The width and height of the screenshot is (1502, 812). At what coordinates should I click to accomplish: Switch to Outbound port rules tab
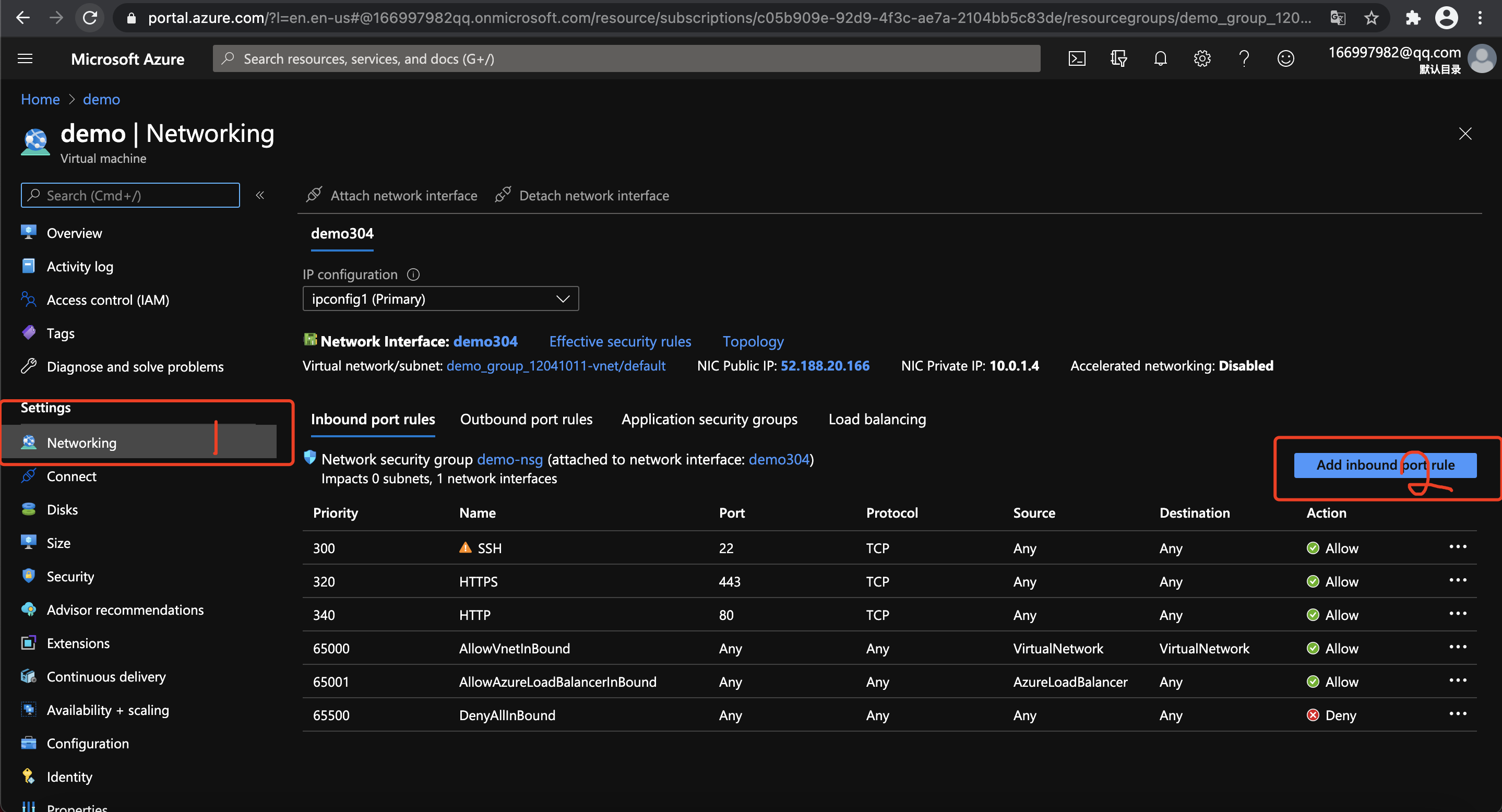coord(526,419)
